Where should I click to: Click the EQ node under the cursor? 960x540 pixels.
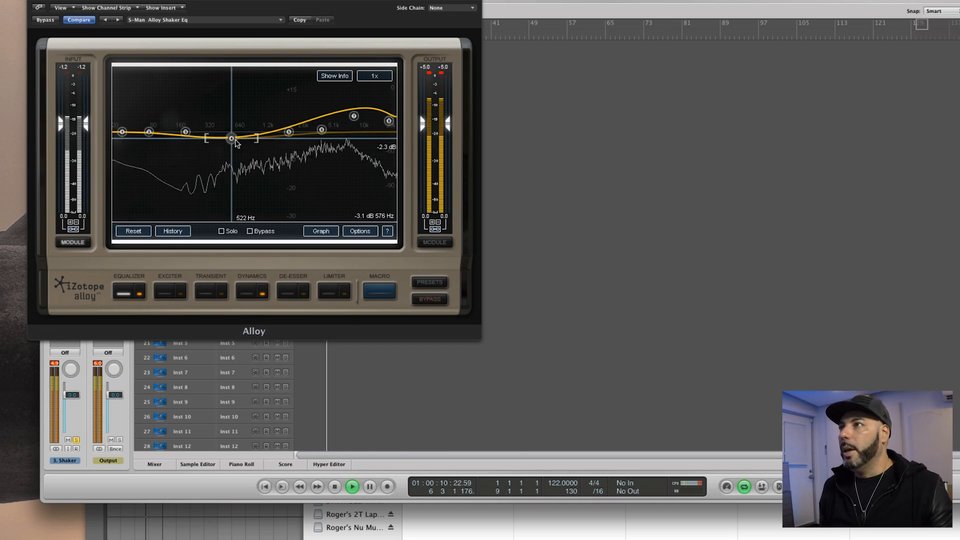(x=231, y=138)
